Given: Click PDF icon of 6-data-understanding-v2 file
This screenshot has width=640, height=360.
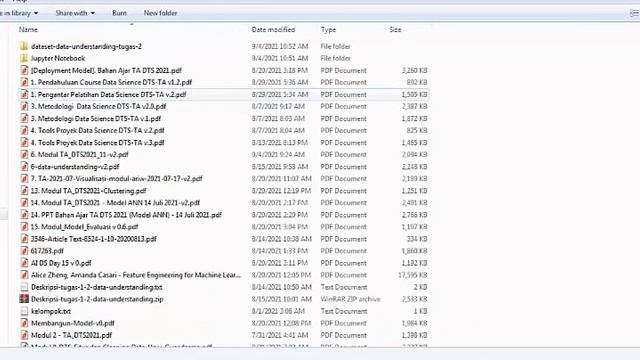Looking at the screenshot, I should point(24,167).
